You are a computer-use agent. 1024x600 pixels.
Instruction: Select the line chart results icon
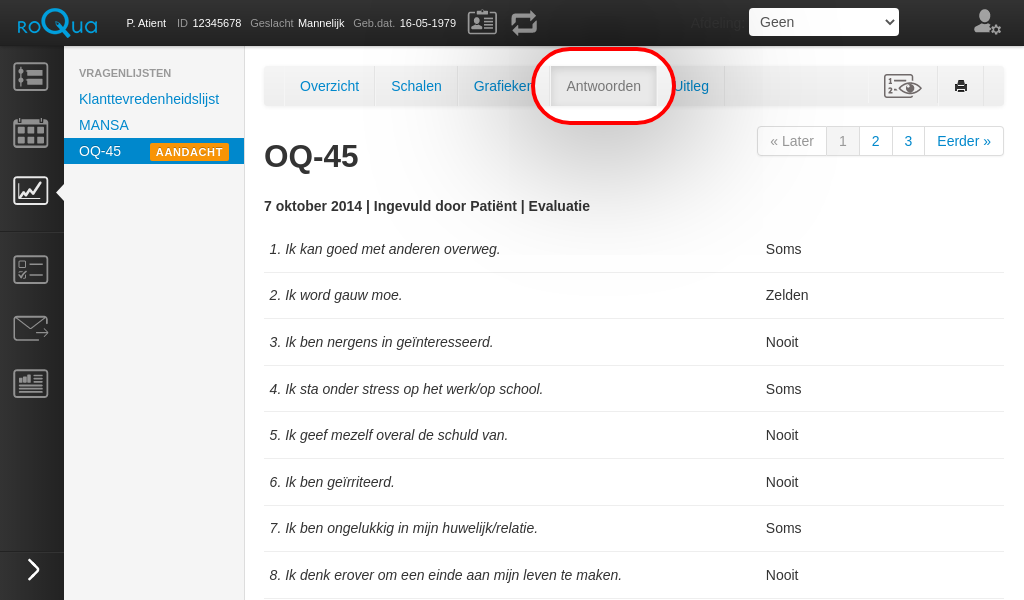[x=31, y=191]
